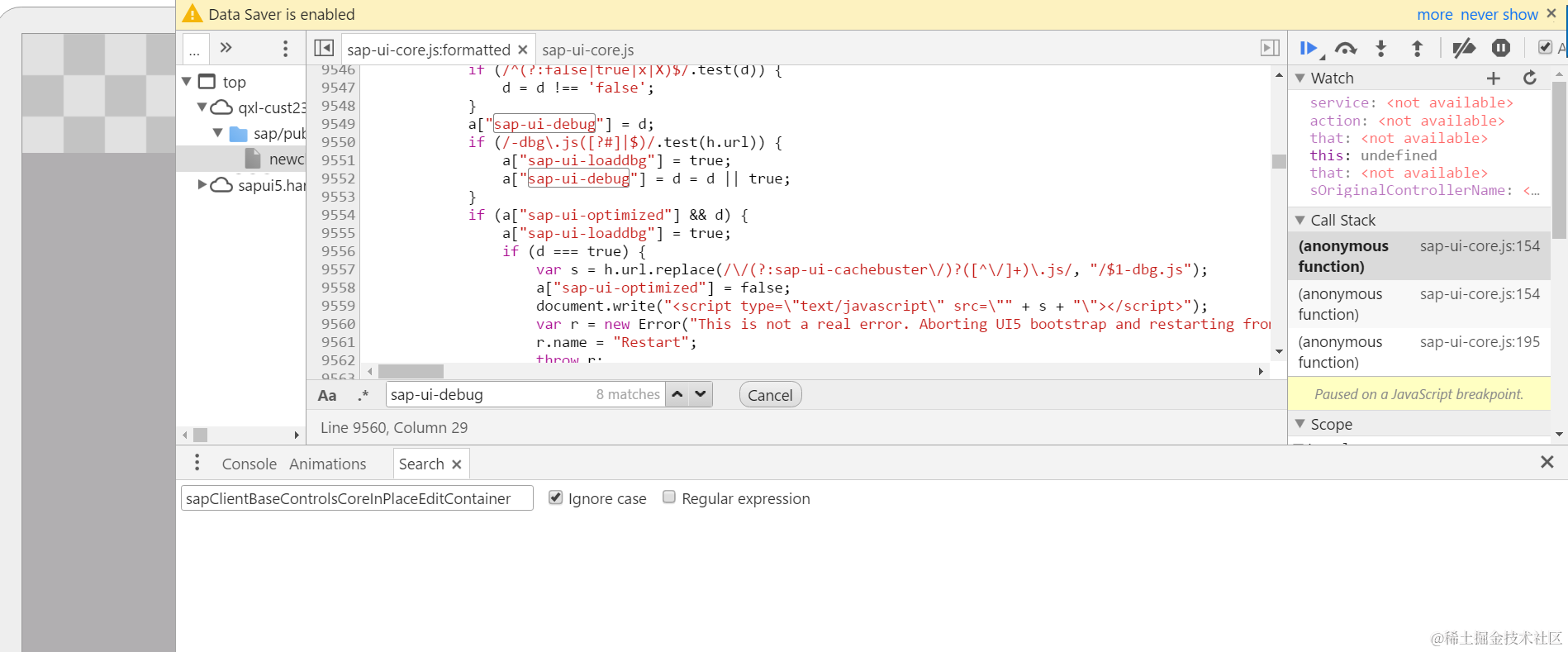Go to next search match
1568x652 pixels.
click(701, 394)
